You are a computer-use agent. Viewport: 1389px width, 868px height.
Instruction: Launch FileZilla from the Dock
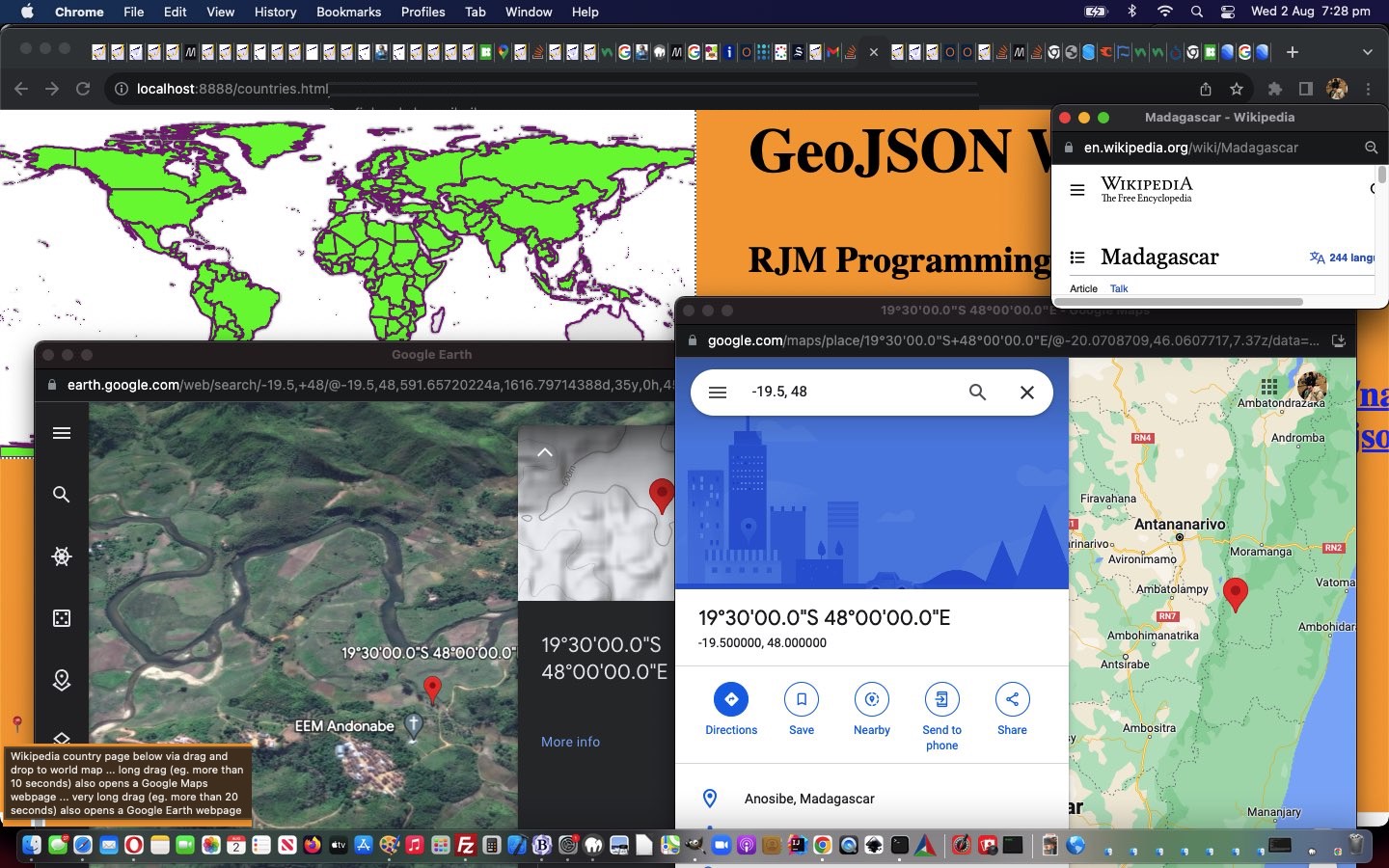coord(466,846)
